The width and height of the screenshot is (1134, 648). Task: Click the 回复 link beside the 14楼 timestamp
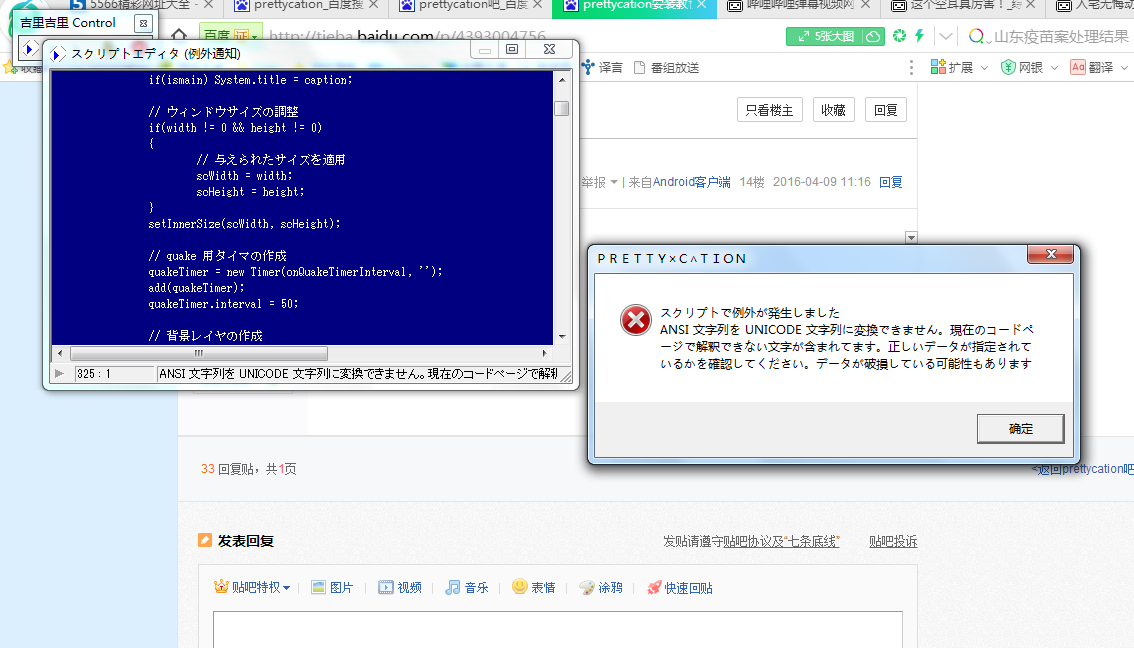click(x=890, y=182)
